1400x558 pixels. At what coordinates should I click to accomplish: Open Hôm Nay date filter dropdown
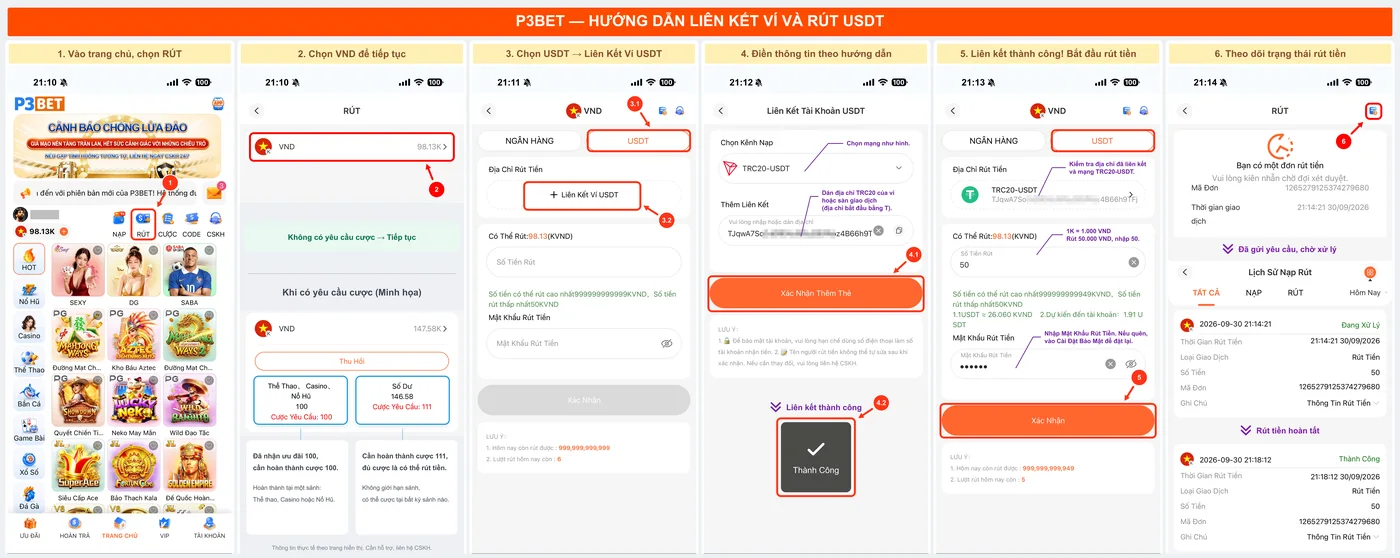click(x=1368, y=293)
